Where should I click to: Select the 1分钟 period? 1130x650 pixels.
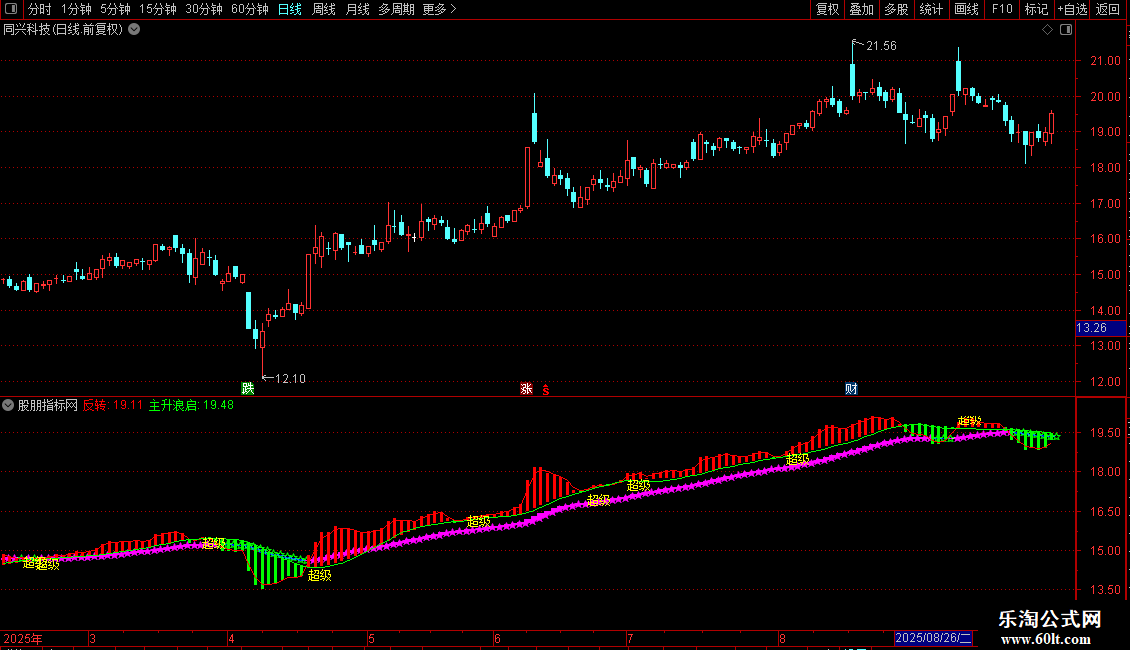click(76, 9)
